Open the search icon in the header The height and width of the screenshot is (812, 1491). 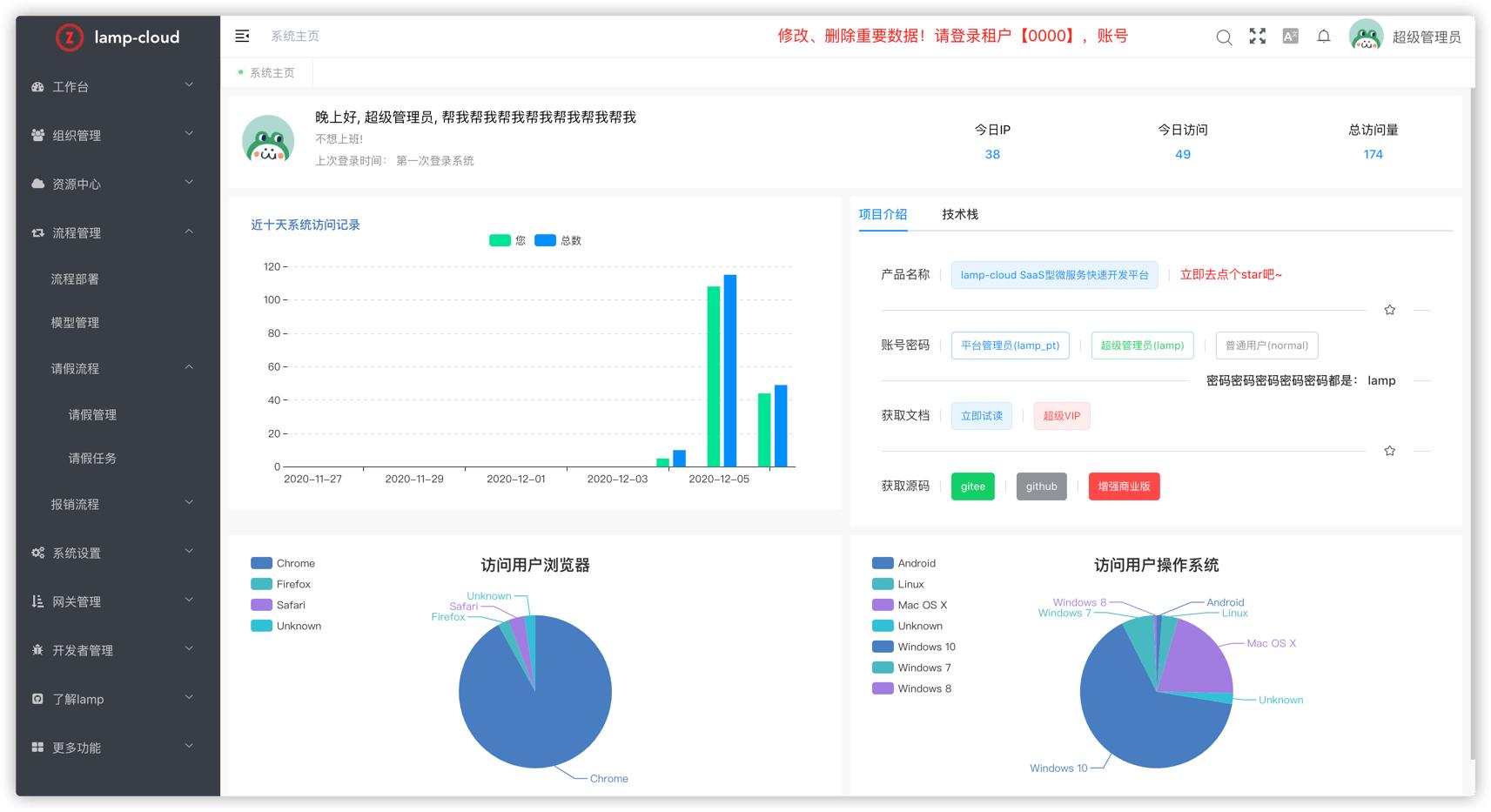pos(1224,37)
